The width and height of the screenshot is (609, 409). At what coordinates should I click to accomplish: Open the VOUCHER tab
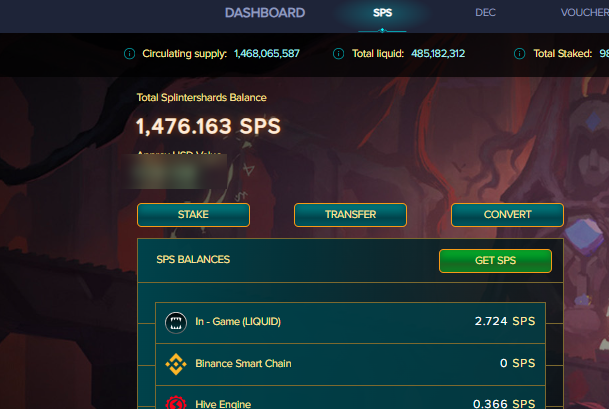point(585,13)
